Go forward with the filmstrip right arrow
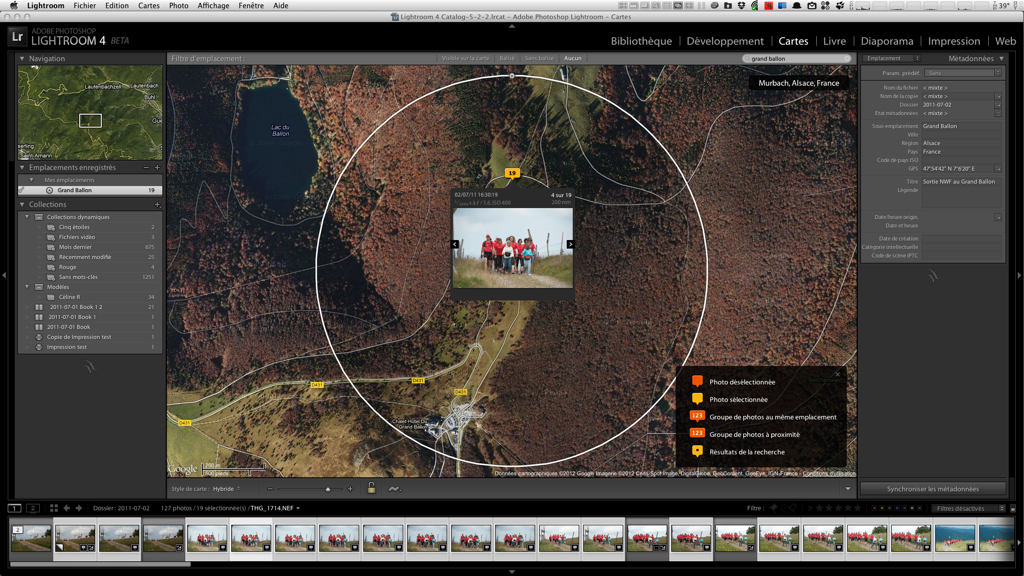1024x576 pixels. (79, 508)
